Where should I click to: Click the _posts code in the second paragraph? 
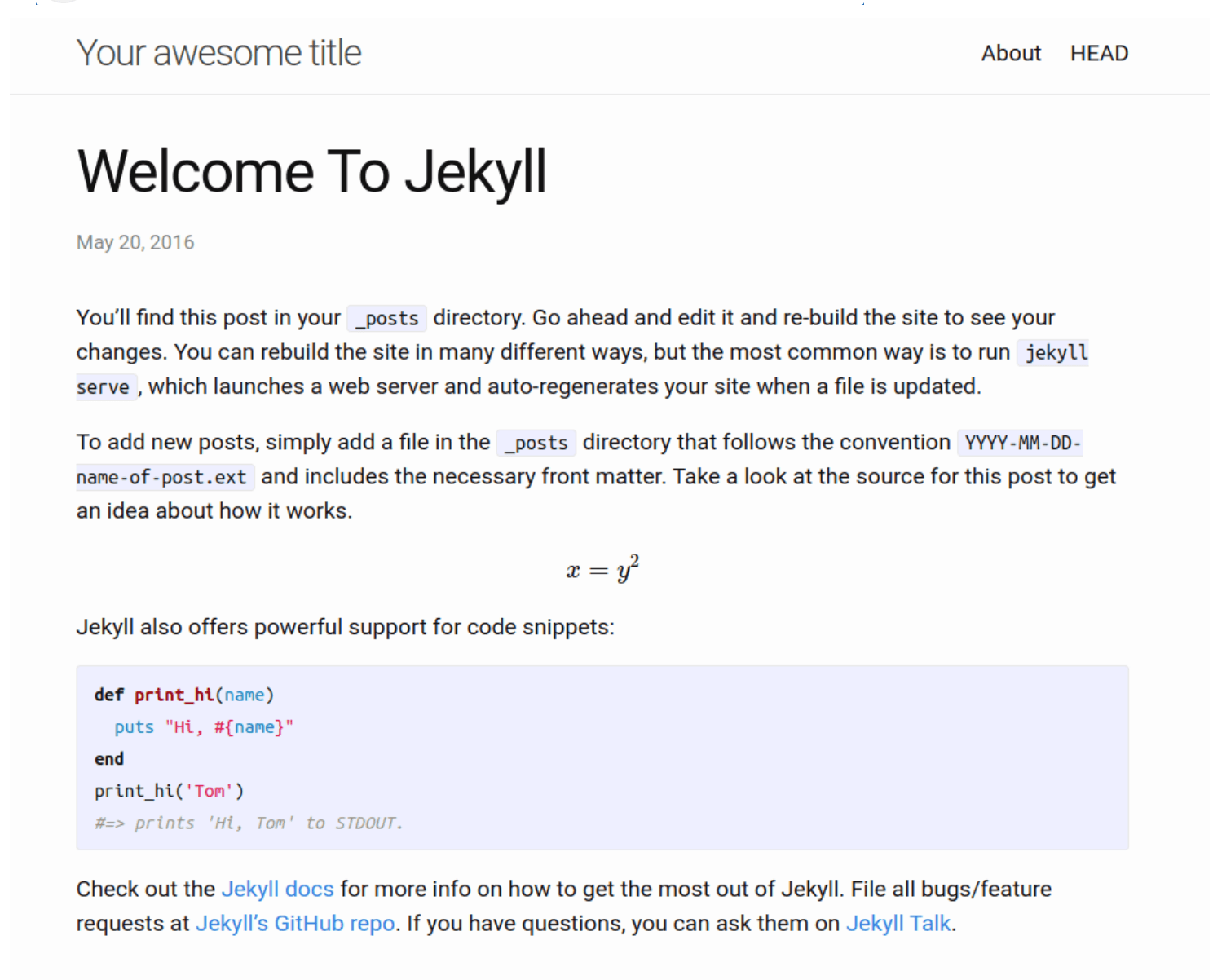(x=536, y=443)
